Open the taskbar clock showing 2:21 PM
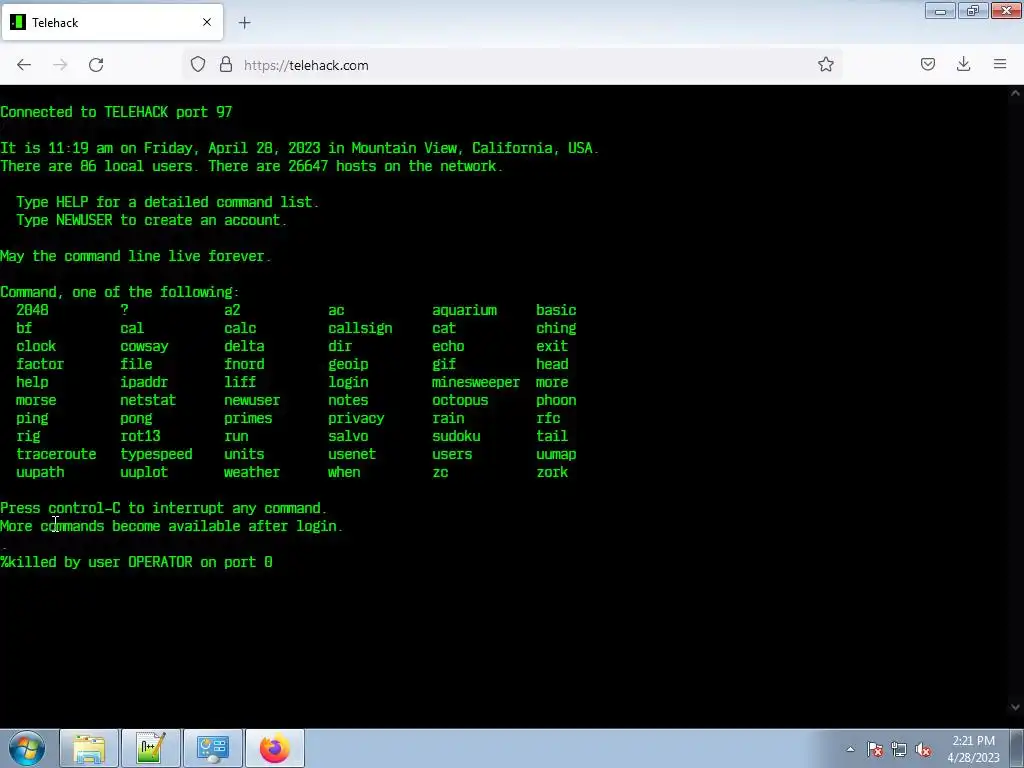 pos(973,749)
